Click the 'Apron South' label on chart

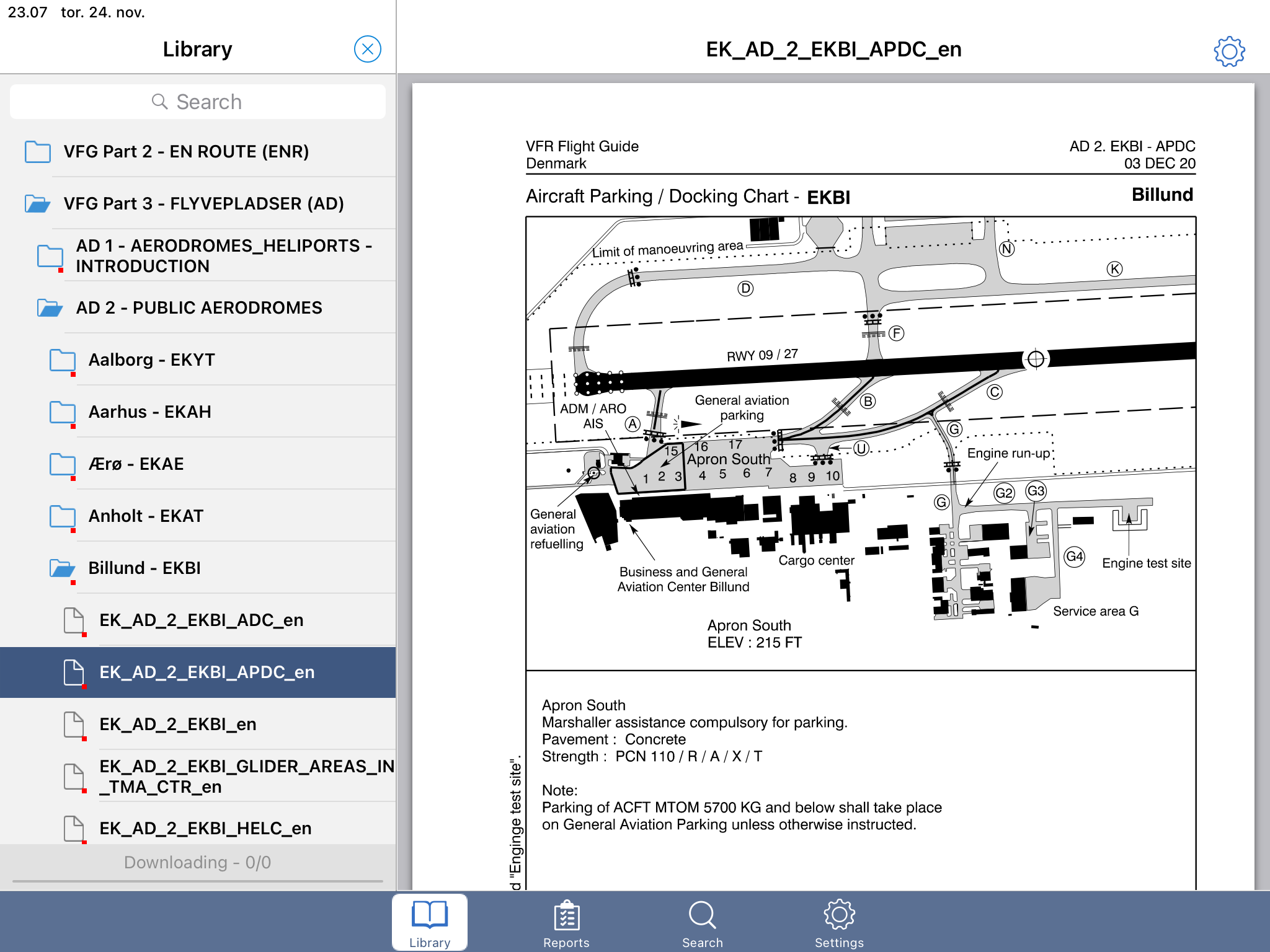pos(729,459)
